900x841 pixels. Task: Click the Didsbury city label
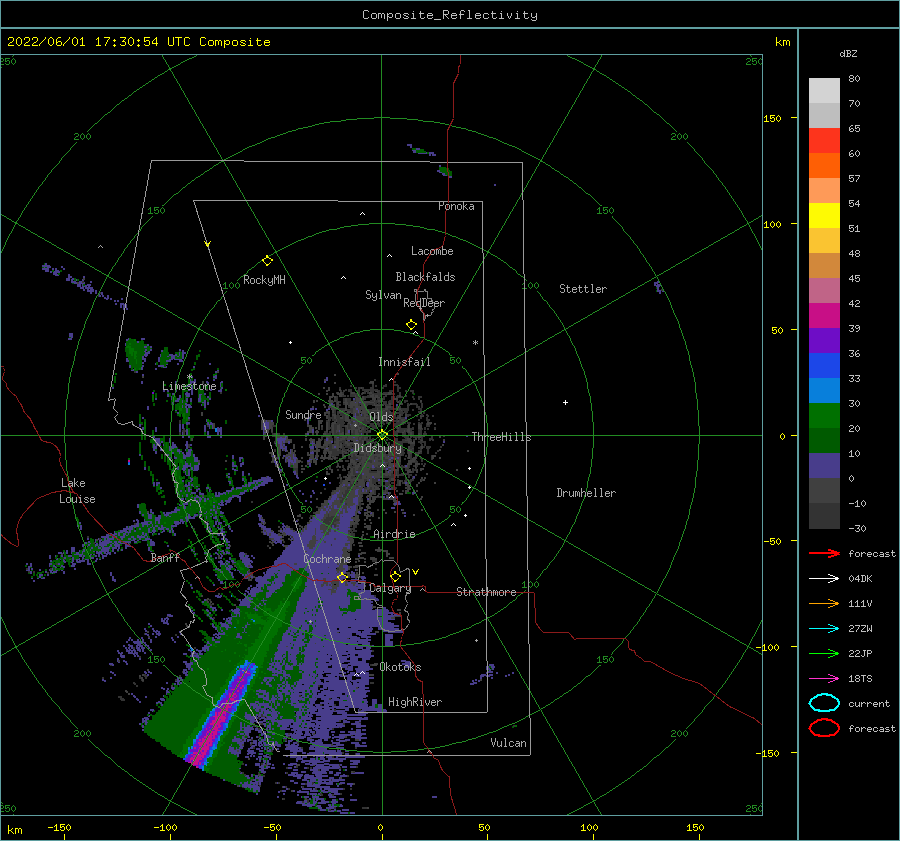(x=378, y=448)
